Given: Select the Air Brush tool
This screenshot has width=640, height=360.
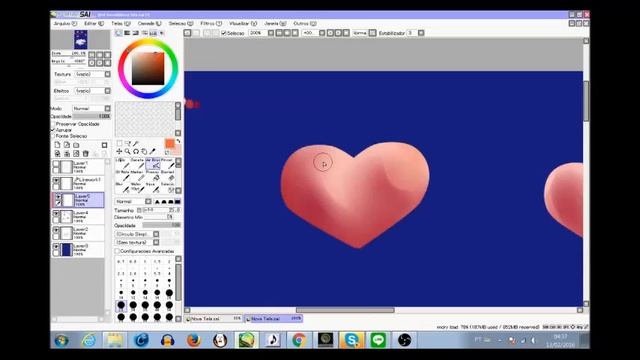Looking at the screenshot, I should (153, 163).
